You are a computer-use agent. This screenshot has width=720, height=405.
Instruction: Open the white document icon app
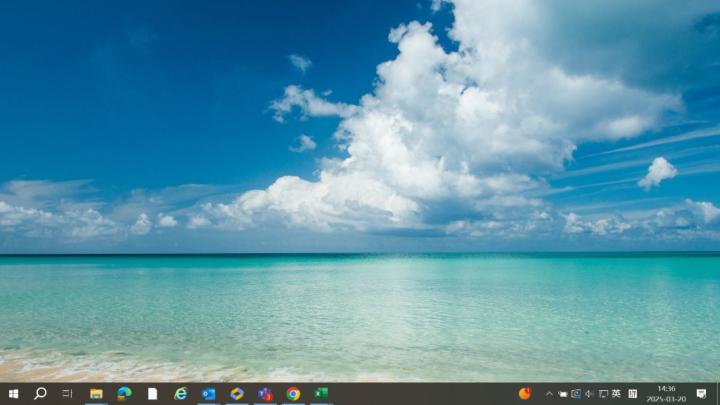(x=152, y=394)
